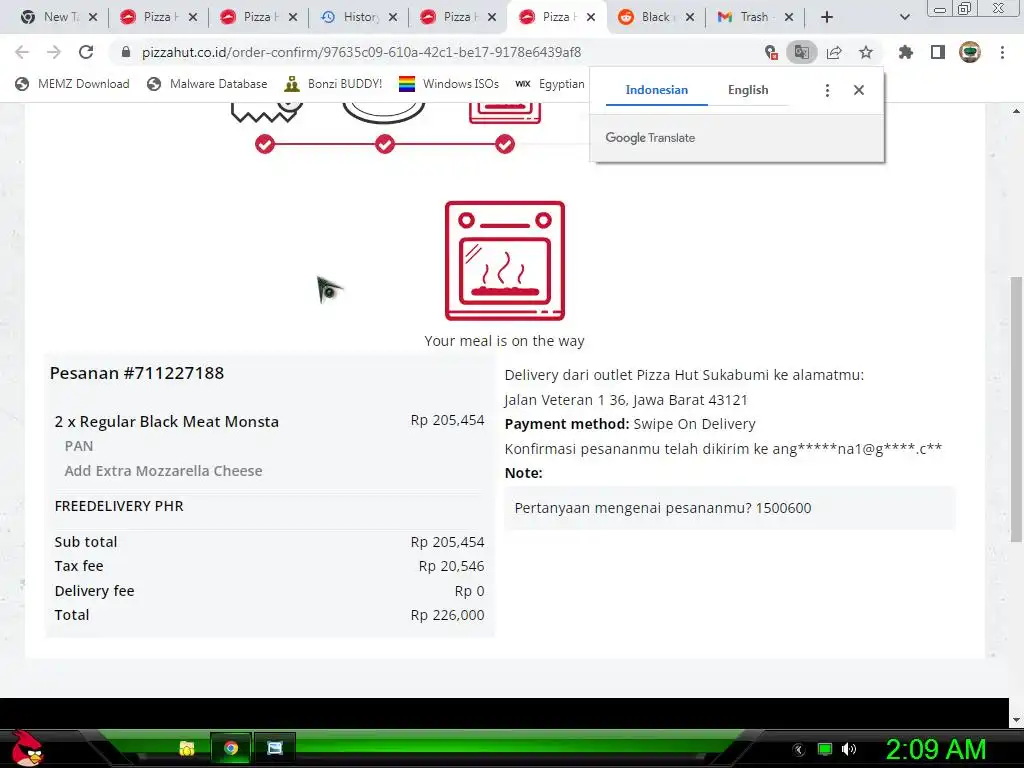The image size is (1024, 768).
Task: Toggle the Google Translate icon in address bar
Action: (x=802, y=52)
